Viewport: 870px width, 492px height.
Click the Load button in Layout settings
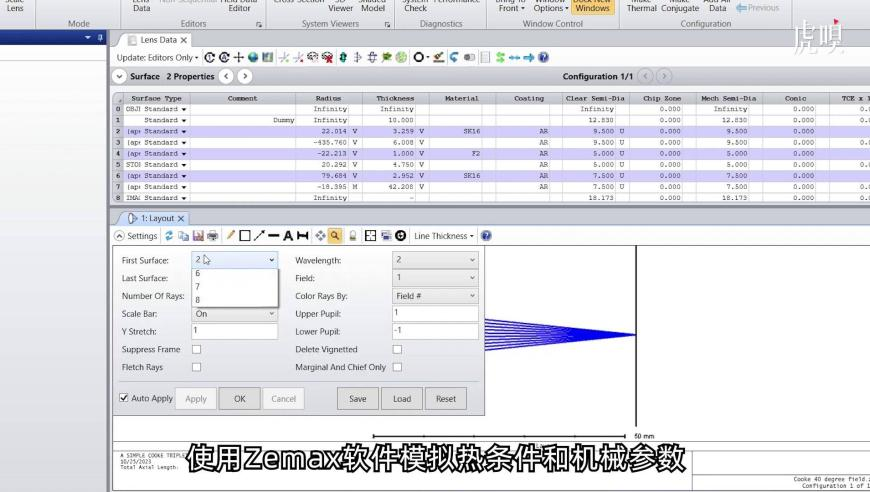(402, 398)
